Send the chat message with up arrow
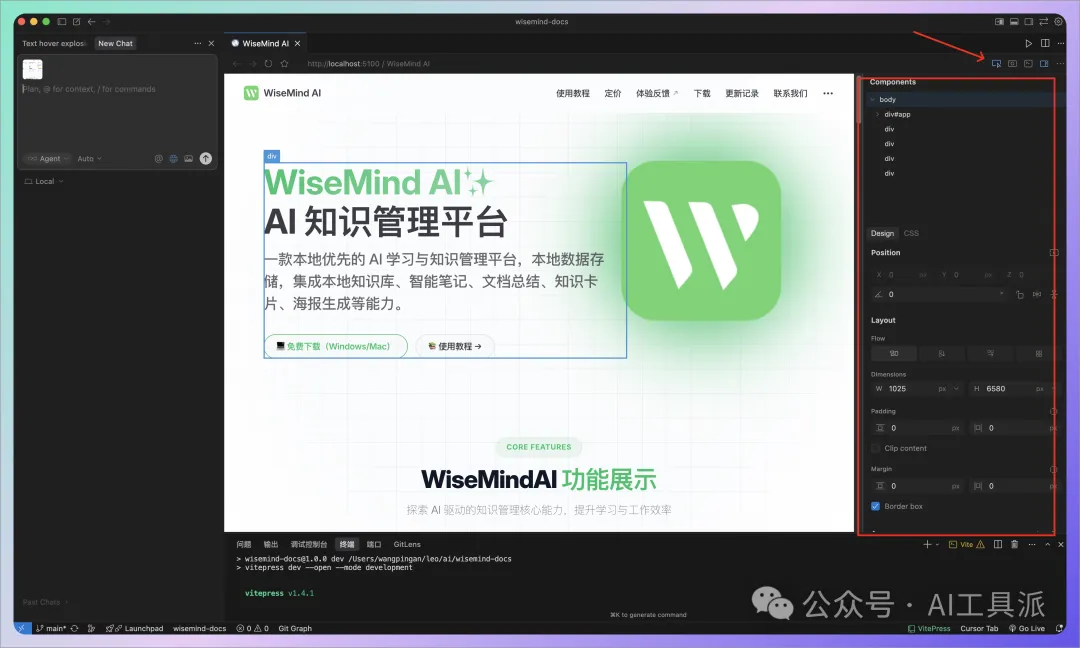Screen dimensions: 1080x648 [x=206, y=158]
